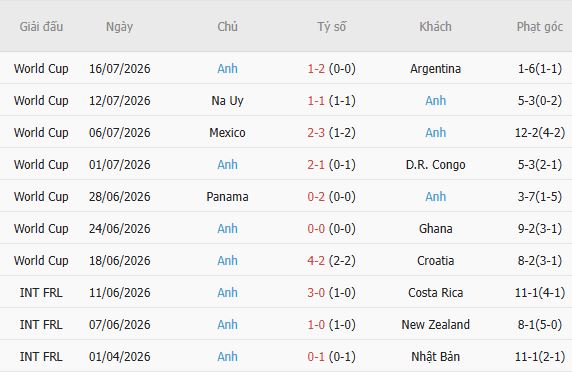Select the Na Uy home team

tap(227, 101)
